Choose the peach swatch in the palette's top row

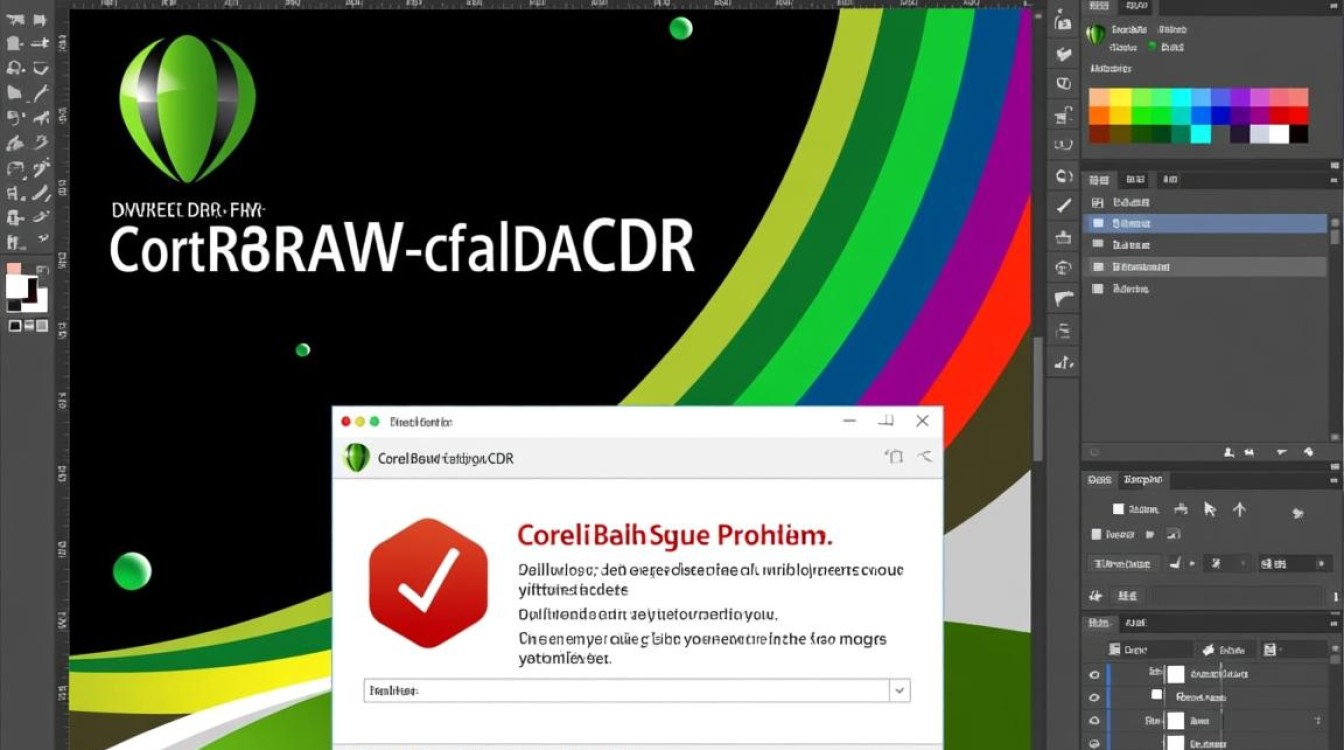click(x=1099, y=97)
